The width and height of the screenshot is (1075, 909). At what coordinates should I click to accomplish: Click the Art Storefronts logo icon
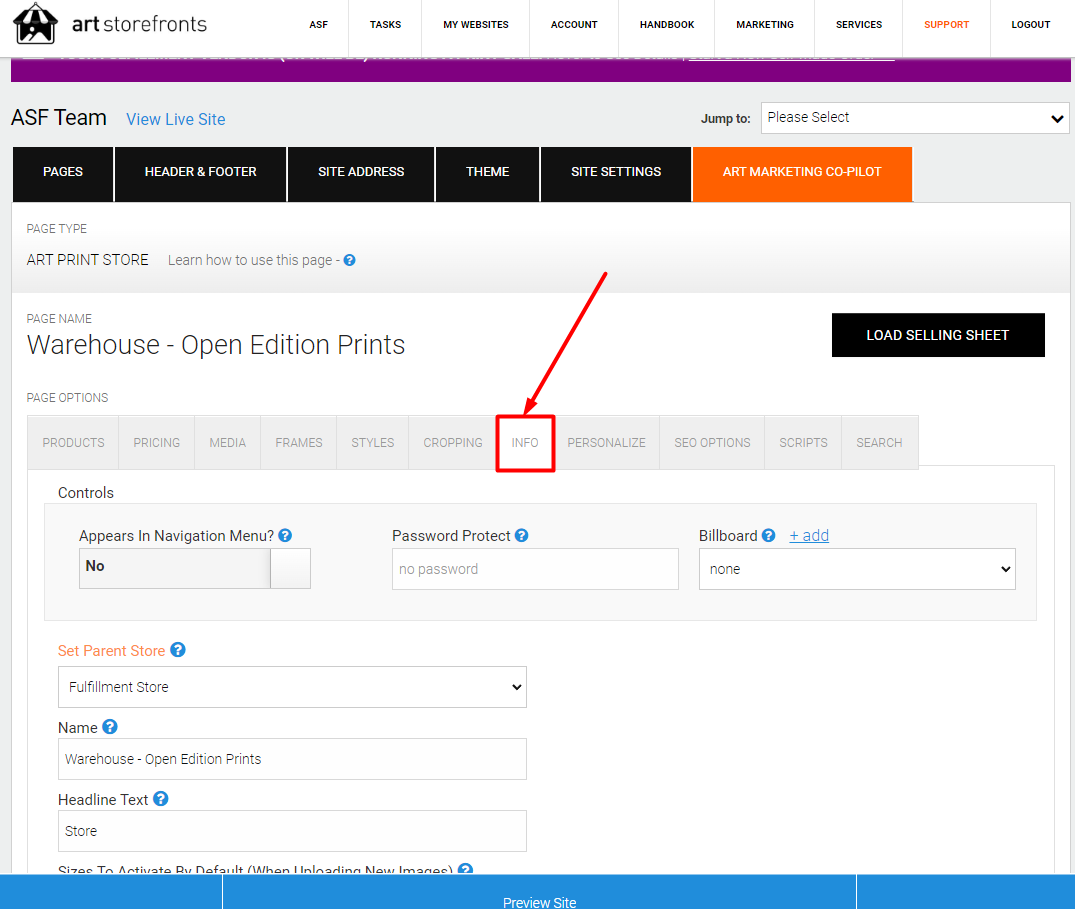click(36, 23)
